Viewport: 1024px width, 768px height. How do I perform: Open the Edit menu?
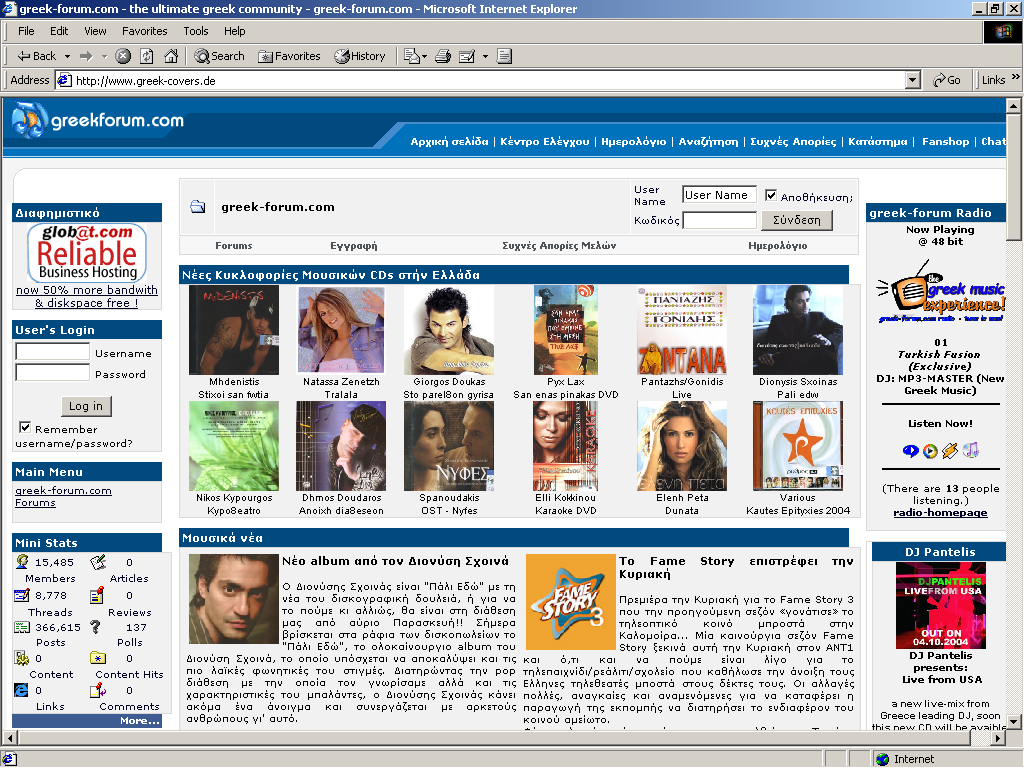tap(59, 31)
